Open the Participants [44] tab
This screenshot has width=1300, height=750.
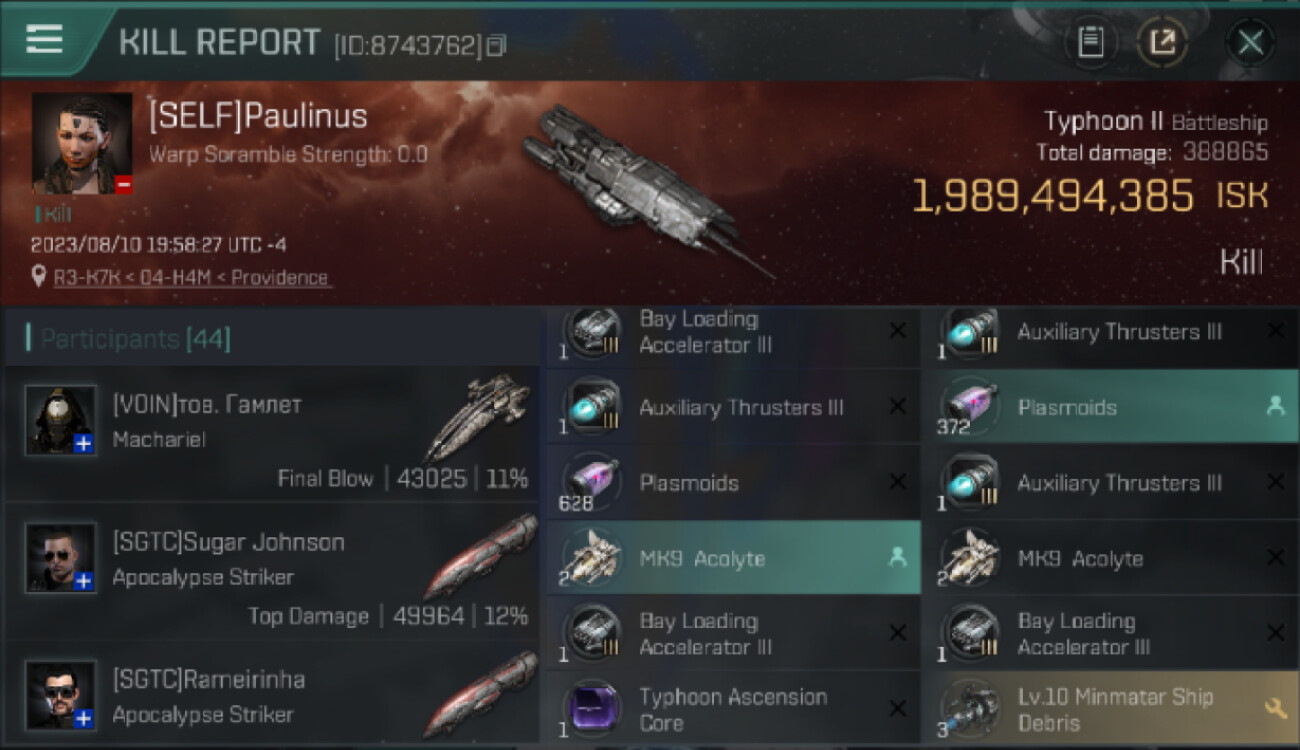point(135,339)
